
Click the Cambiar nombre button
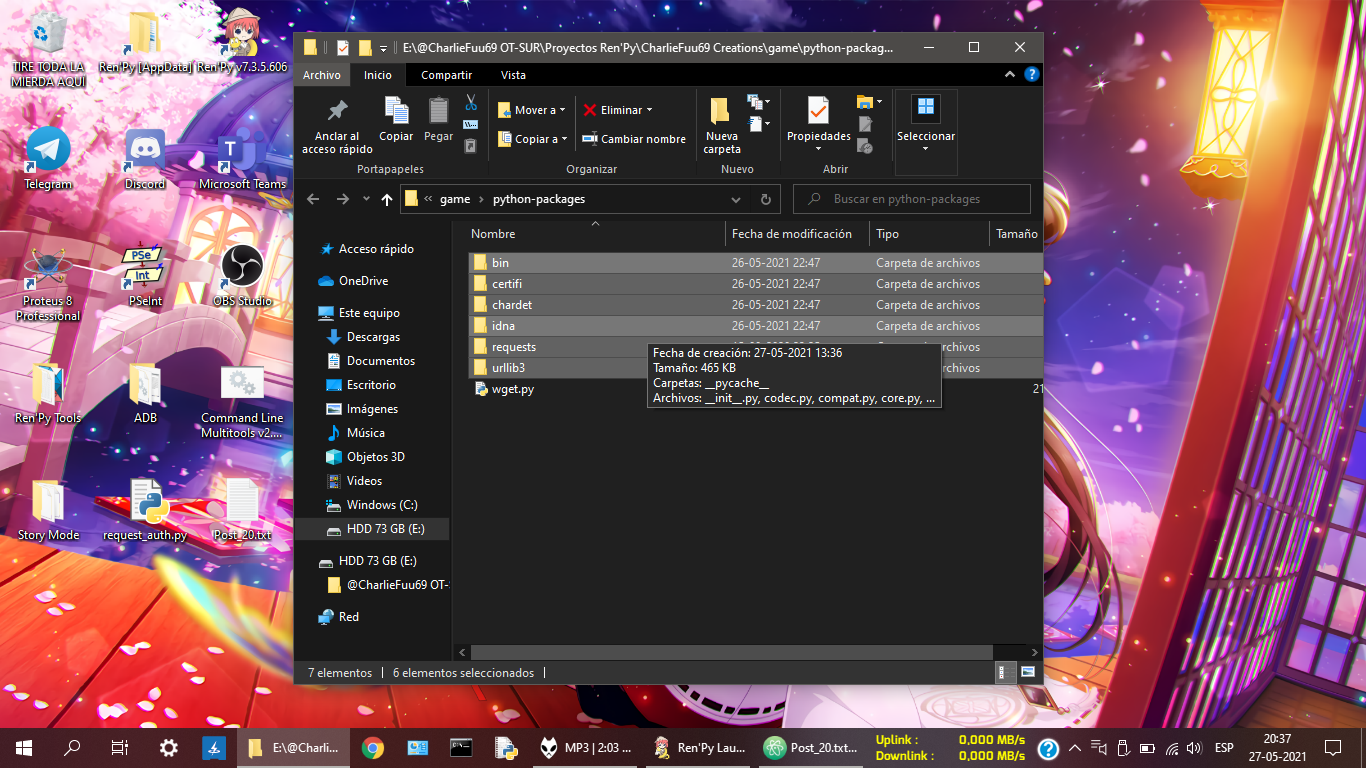634,139
